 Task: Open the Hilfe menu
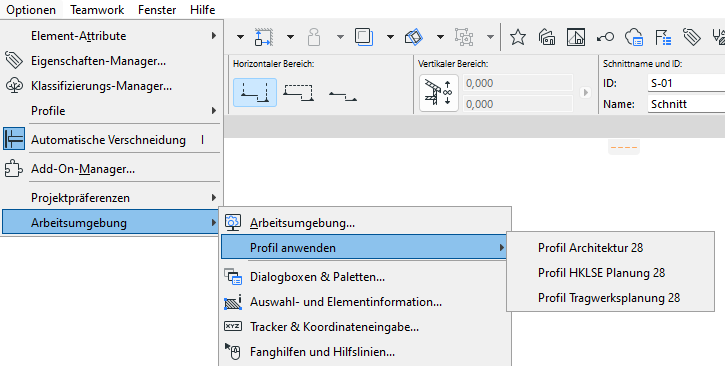[x=203, y=10]
